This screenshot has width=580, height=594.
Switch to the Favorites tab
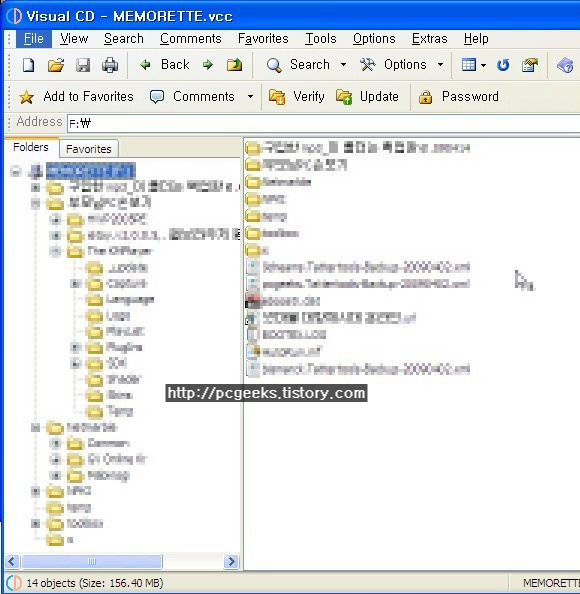(89, 149)
